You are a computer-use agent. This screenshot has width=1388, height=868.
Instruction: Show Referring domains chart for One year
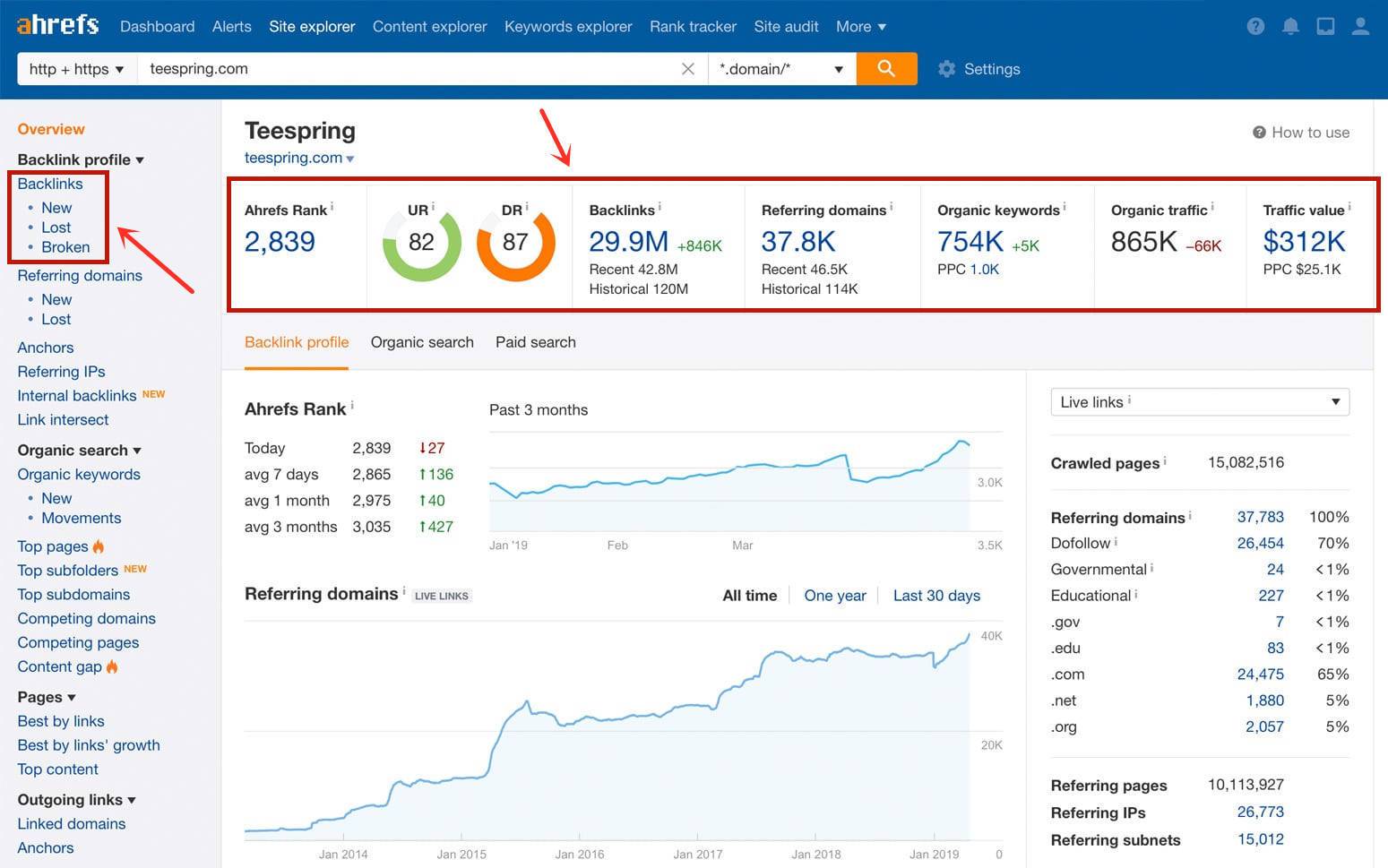coord(835,596)
